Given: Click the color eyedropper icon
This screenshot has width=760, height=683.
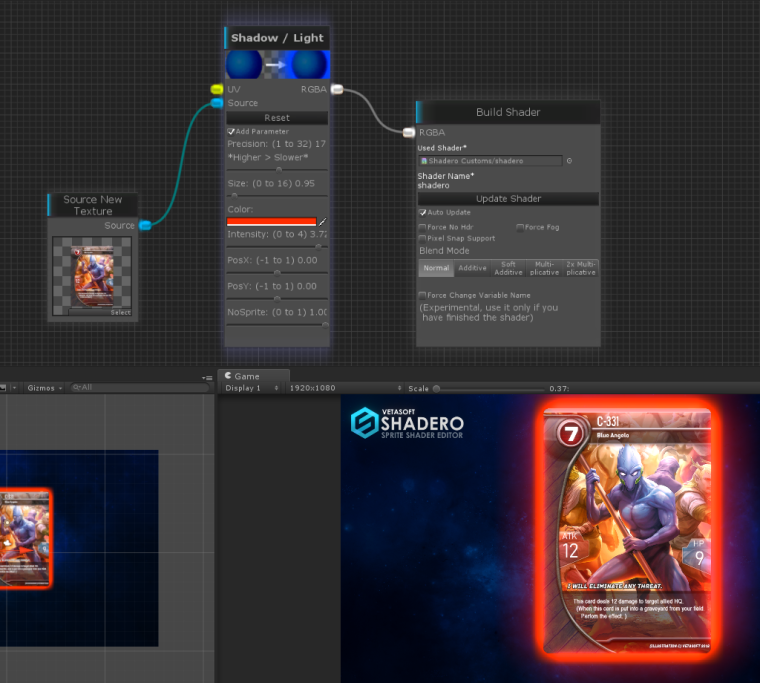Looking at the screenshot, I should coord(323,222).
